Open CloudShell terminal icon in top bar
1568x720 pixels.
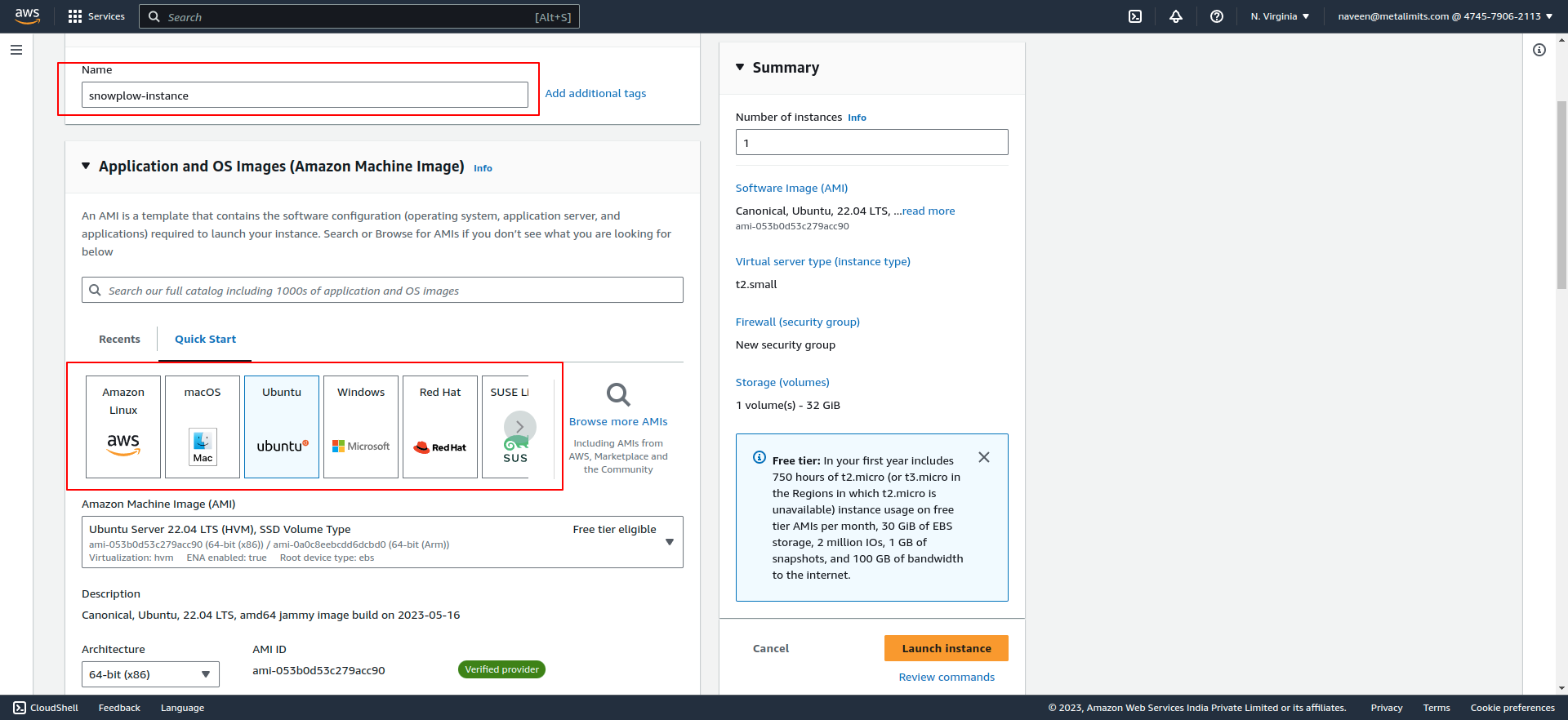pos(1135,16)
